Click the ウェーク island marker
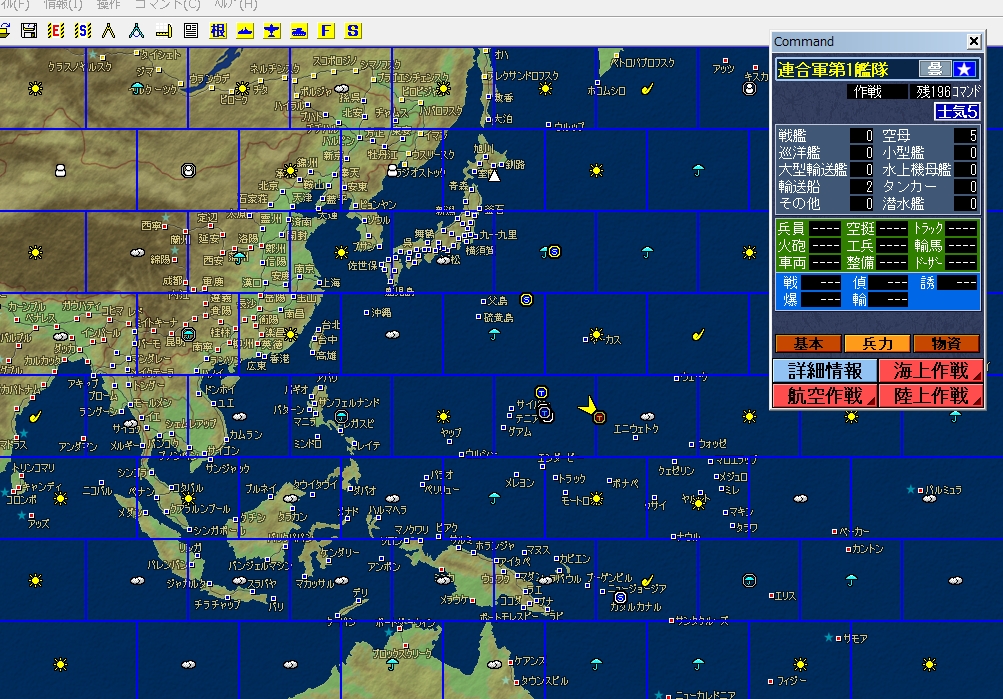Screen dimensions: 1003x699 (x=676, y=379)
